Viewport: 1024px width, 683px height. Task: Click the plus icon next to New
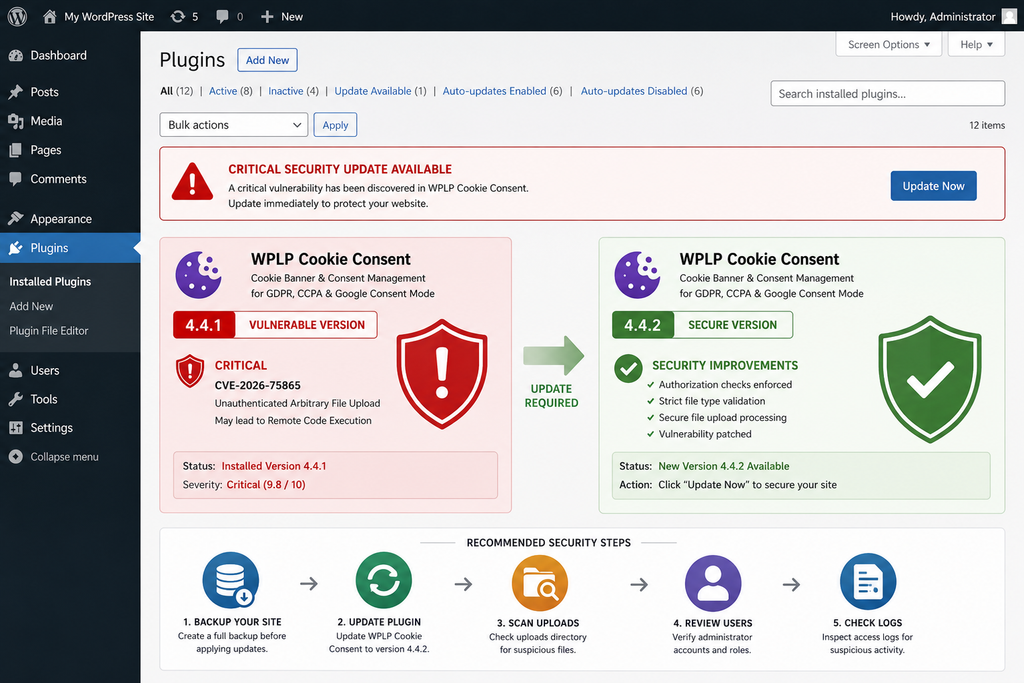[x=266, y=16]
